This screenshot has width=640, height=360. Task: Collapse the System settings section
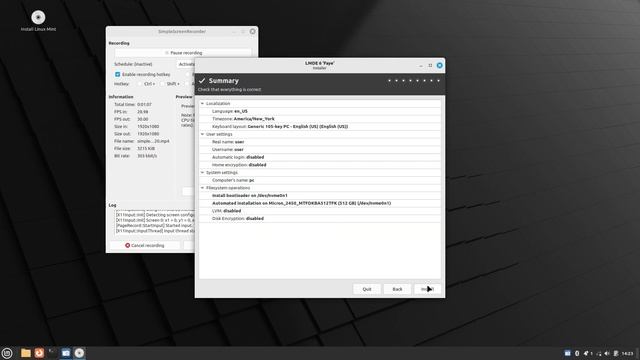(202, 173)
